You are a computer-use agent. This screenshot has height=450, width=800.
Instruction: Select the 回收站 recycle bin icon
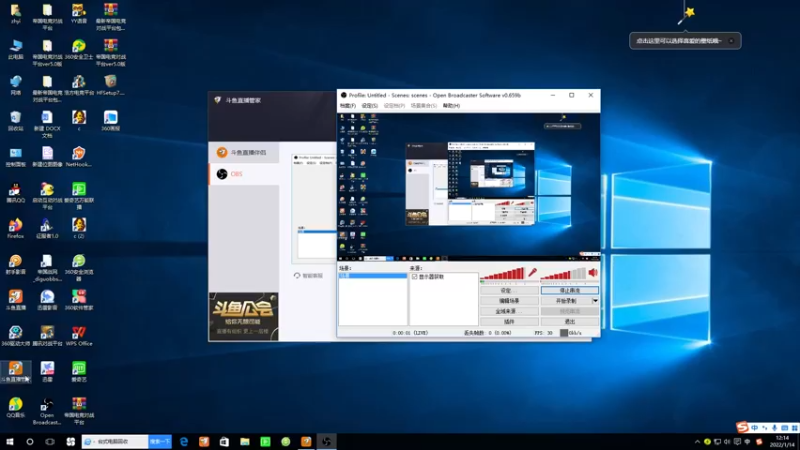coord(15,122)
